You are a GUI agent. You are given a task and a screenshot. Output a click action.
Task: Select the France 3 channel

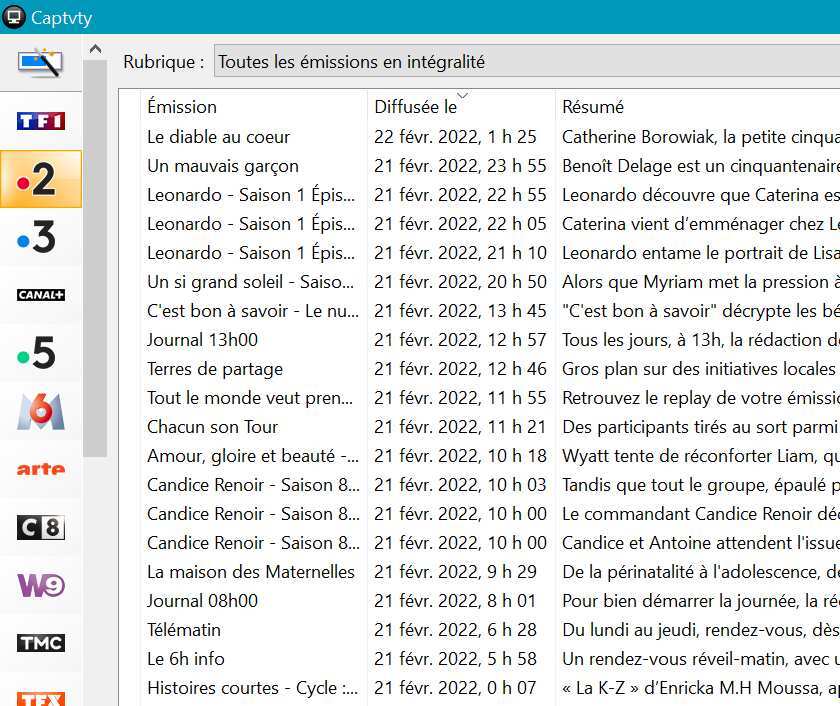click(41, 237)
